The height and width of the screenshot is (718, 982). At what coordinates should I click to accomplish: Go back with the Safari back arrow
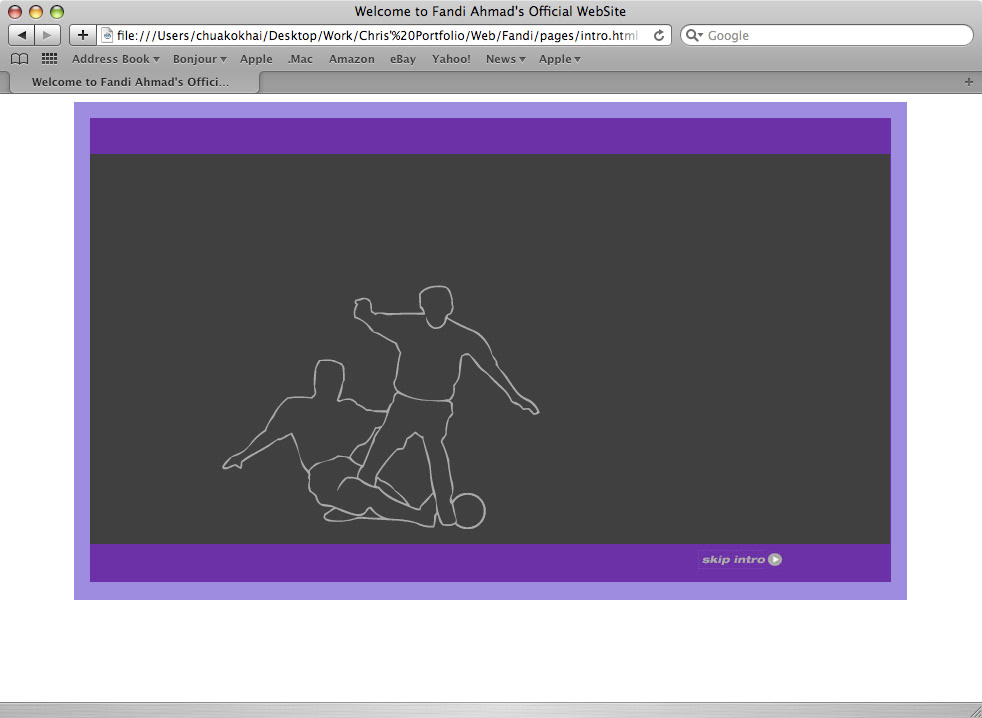22,35
